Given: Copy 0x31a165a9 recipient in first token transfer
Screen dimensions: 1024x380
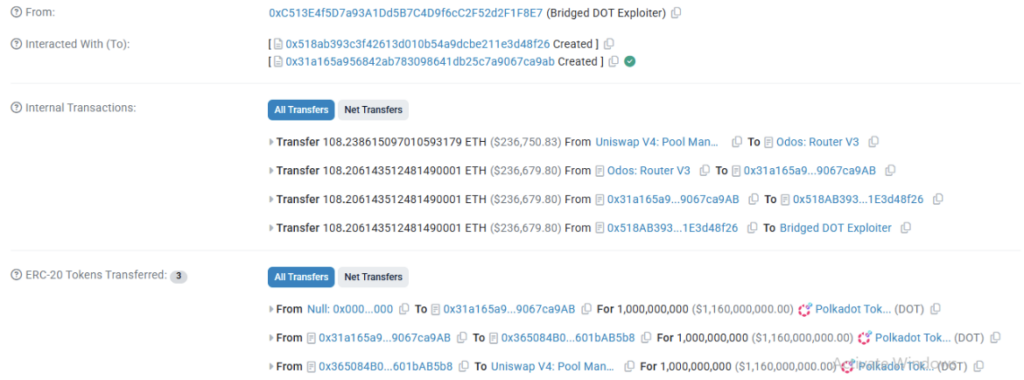Looking at the screenshot, I should tap(586, 309).
